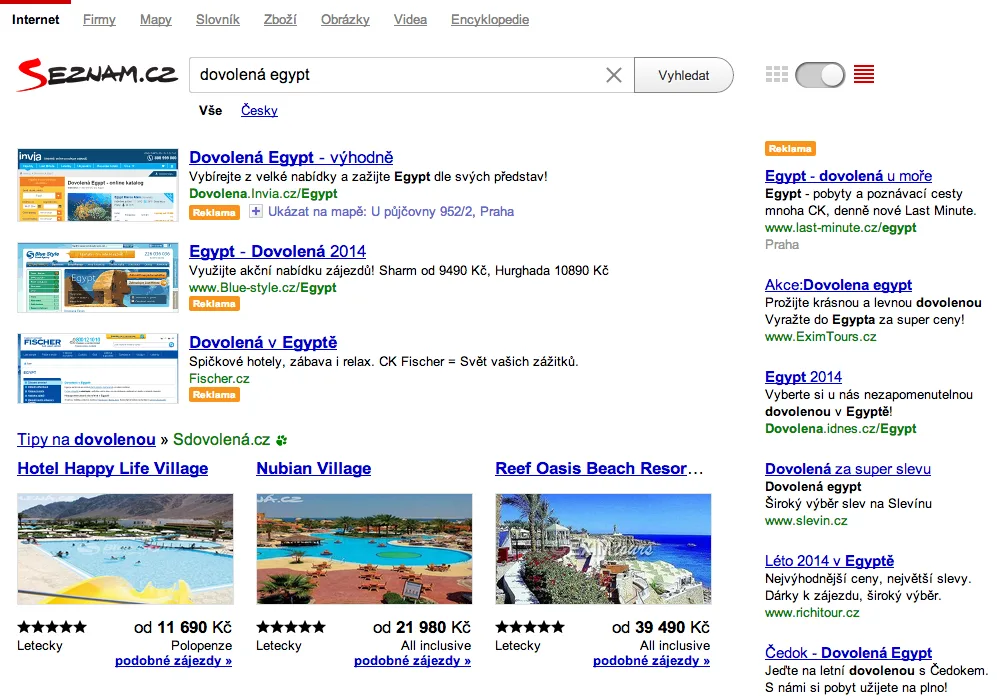Click star rating of Happy Life Village
Screen dimensions: 997x696
(52, 627)
